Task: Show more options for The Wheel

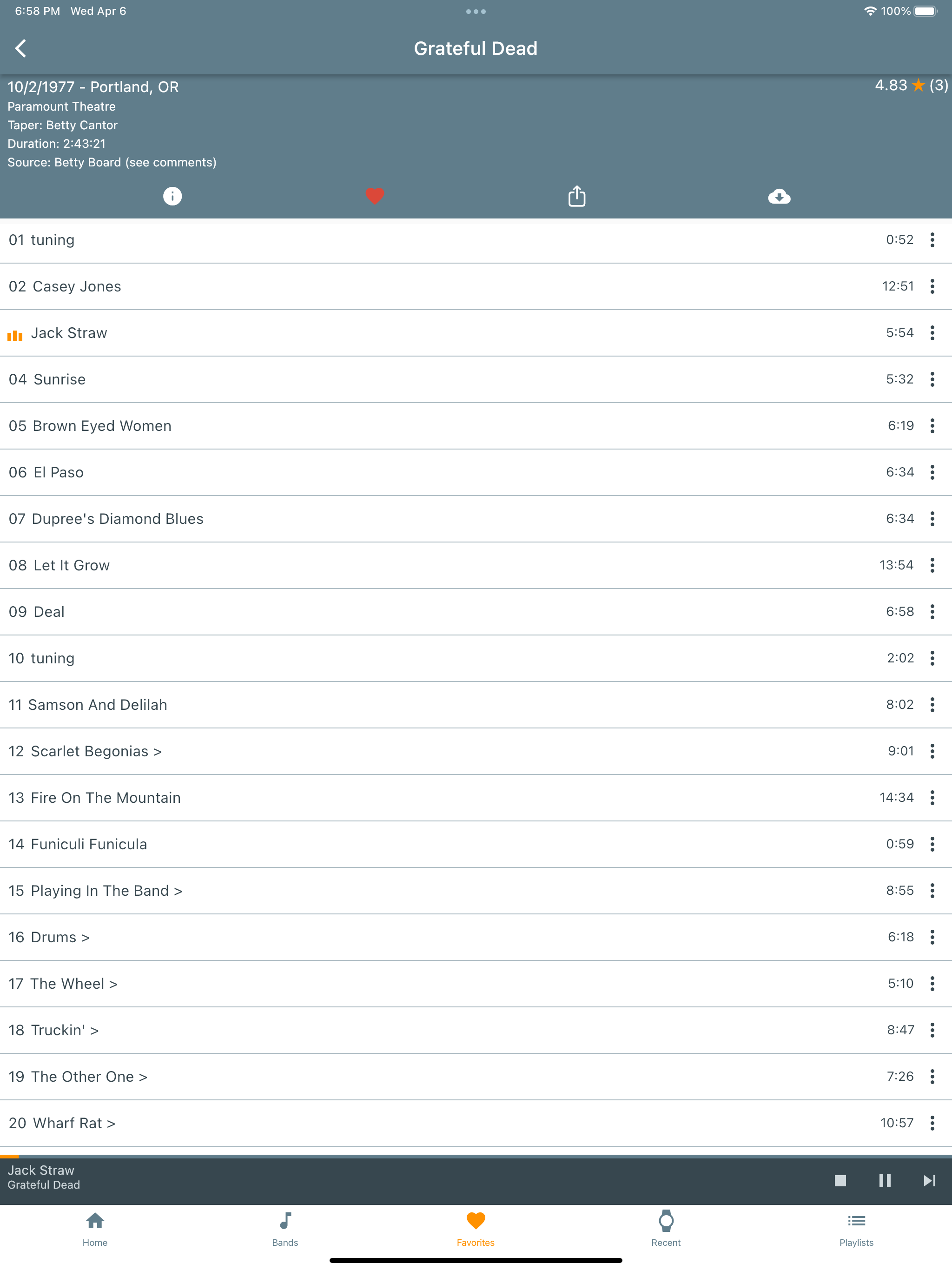Action: point(932,984)
